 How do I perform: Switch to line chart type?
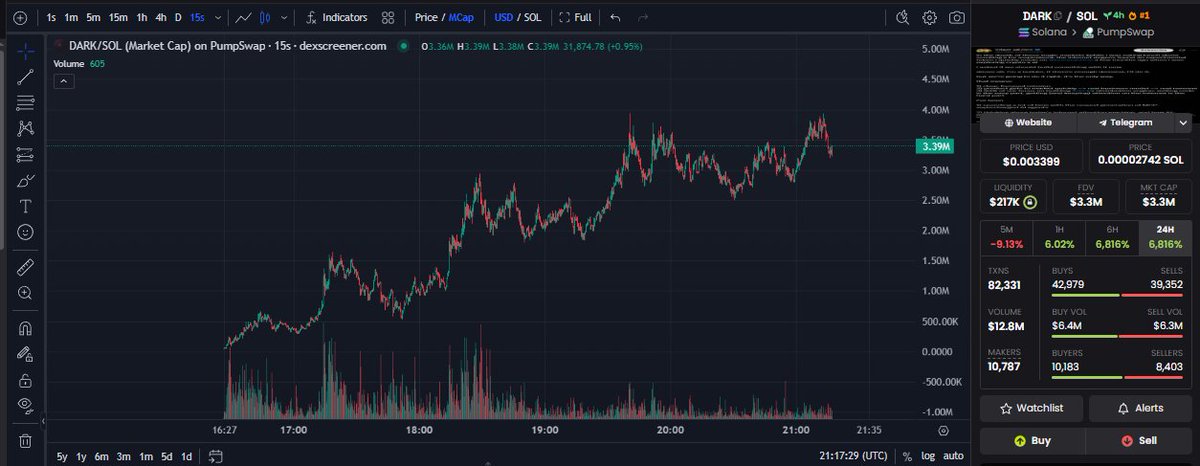click(243, 17)
